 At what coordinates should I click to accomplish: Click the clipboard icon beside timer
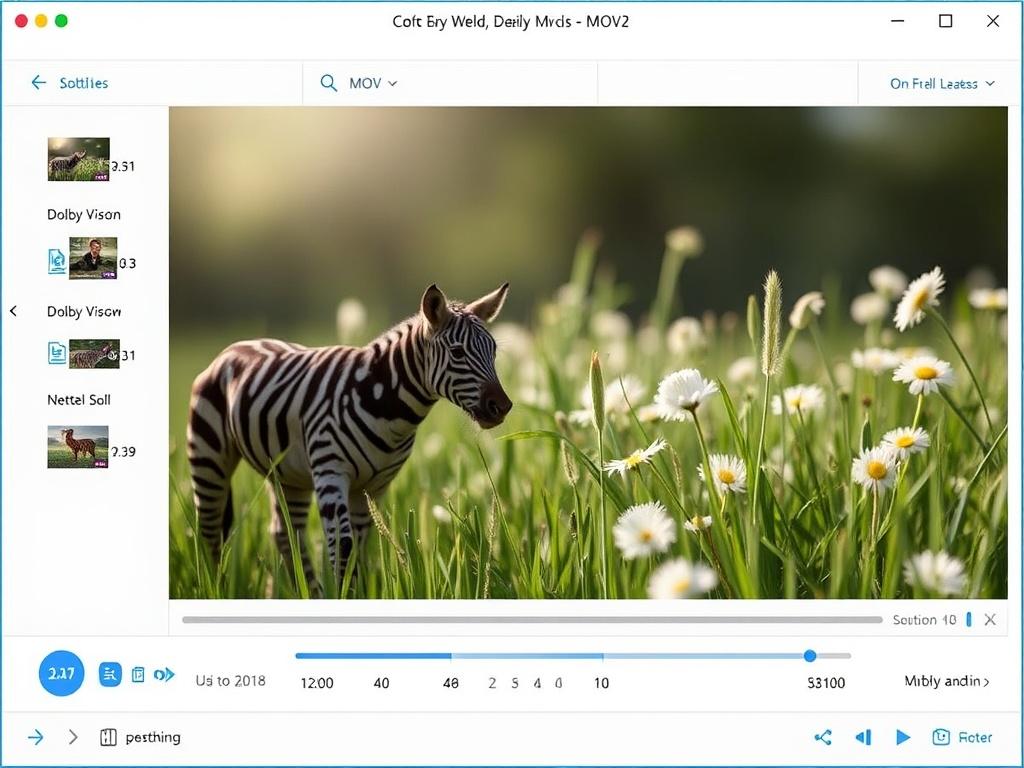[x=138, y=675]
